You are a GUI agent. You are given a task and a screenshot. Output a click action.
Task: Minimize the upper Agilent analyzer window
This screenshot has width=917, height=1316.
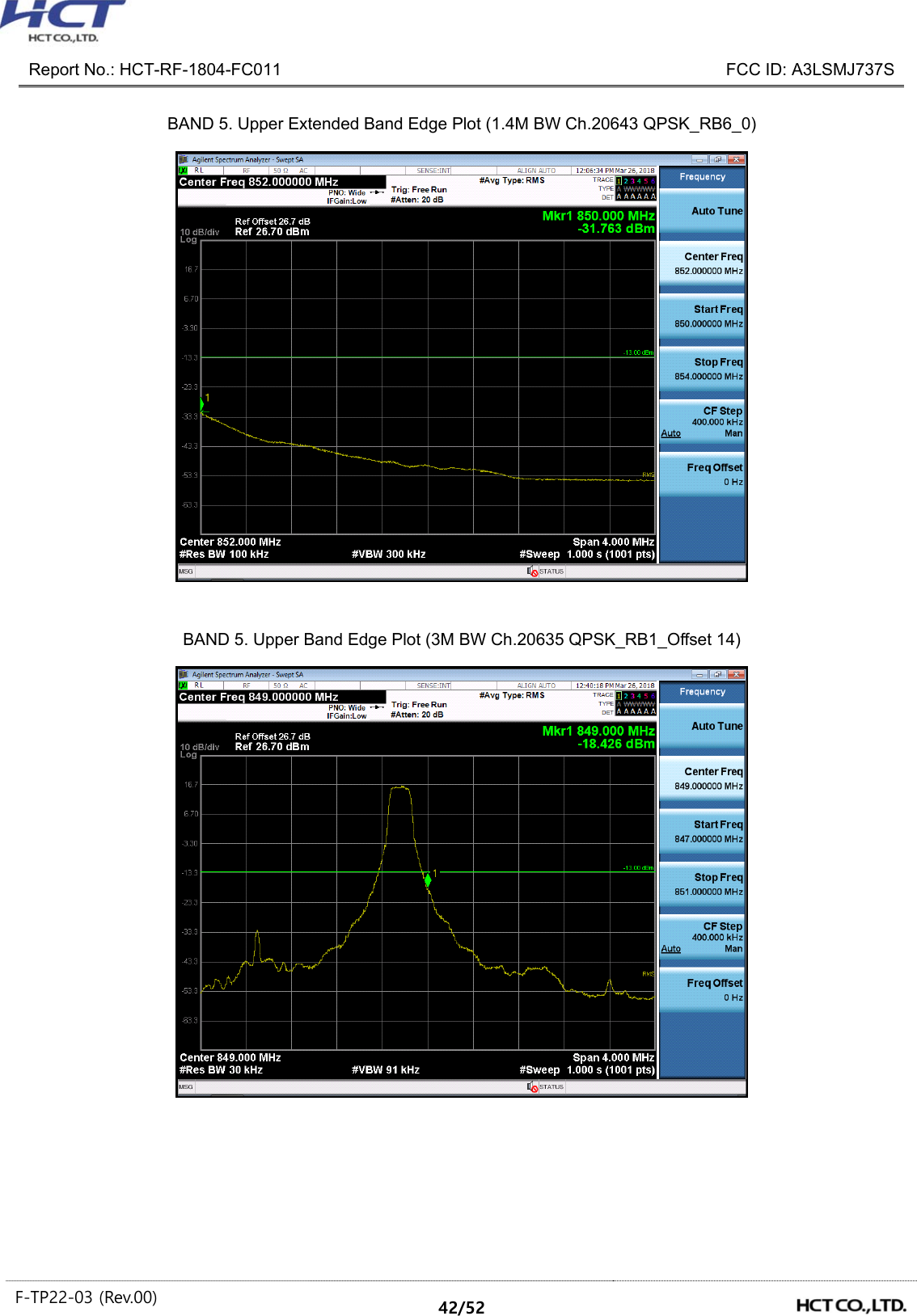point(700,159)
